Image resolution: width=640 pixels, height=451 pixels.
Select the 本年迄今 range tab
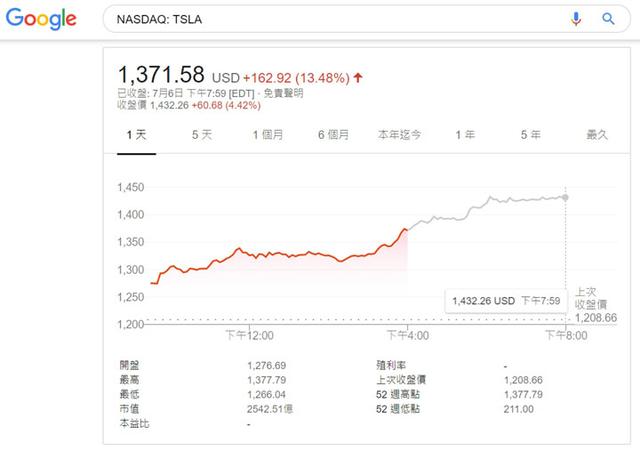(399, 134)
